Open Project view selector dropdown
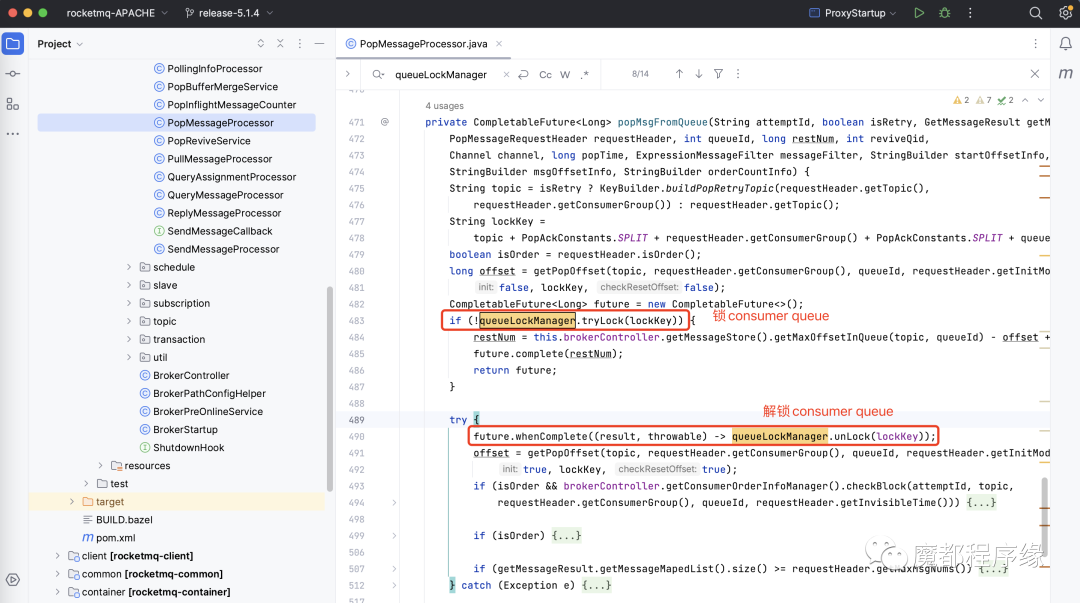1080x603 pixels. point(60,44)
